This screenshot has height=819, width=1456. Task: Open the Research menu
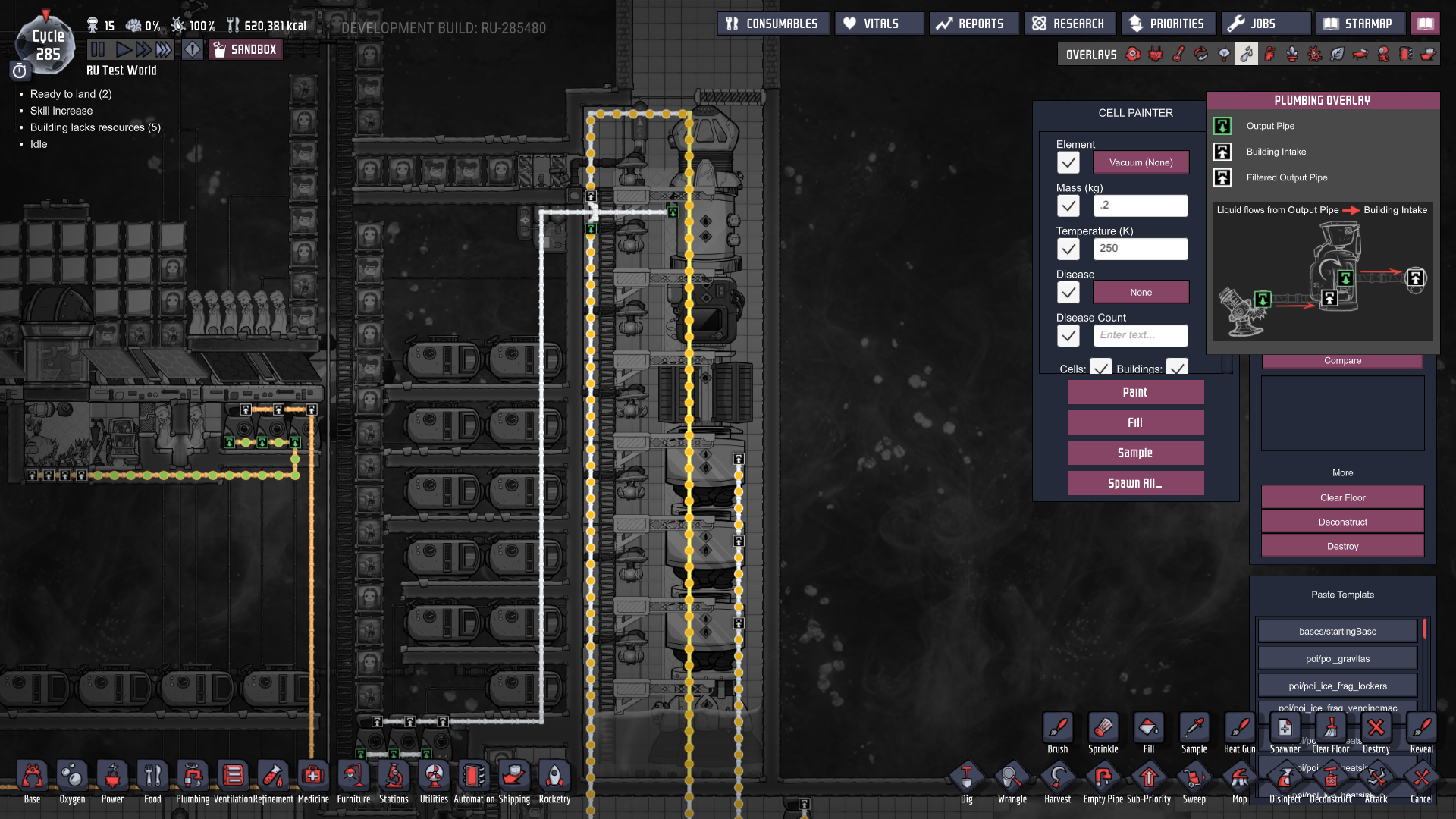tap(1069, 24)
